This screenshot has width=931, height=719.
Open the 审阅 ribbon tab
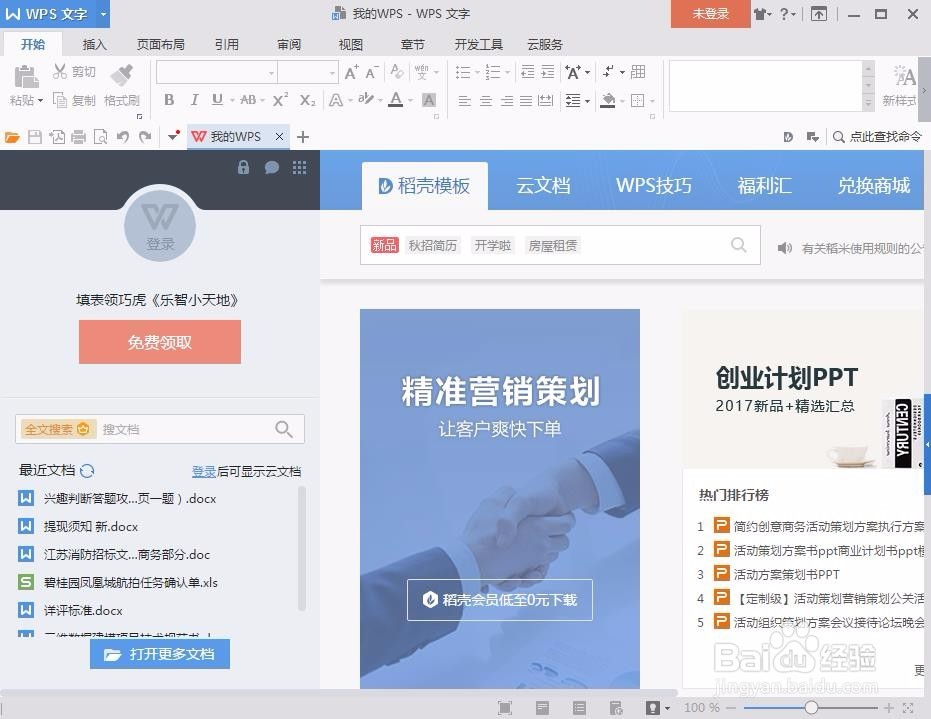(x=289, y=45)
